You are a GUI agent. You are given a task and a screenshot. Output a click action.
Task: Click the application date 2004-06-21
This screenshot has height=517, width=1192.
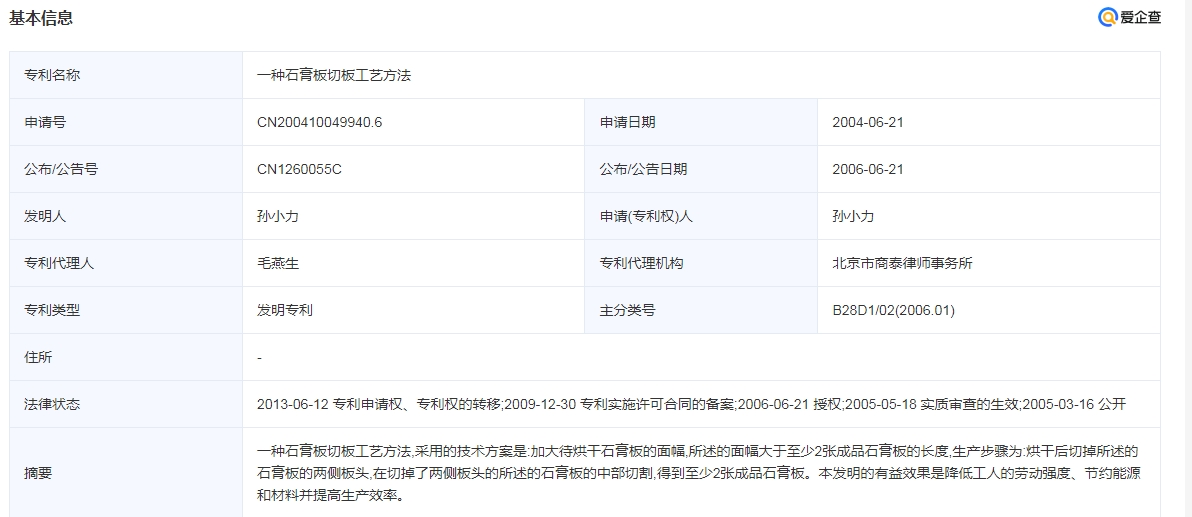tap(867, 122)
